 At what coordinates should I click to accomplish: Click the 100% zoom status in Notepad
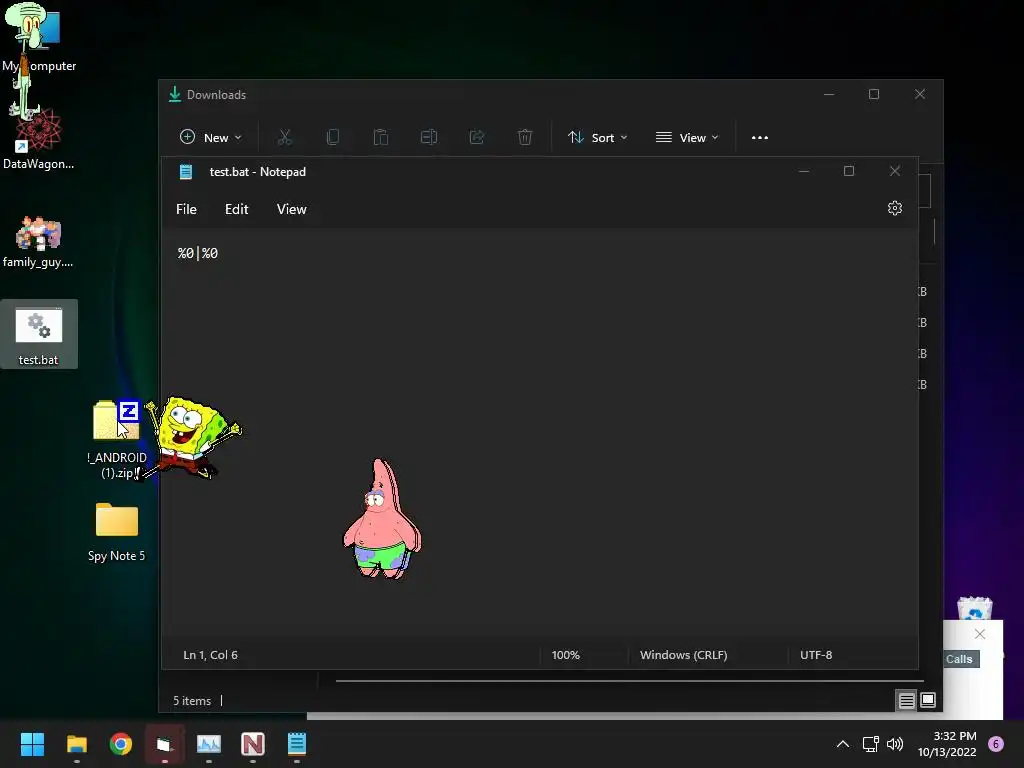(x=566, y=655)
